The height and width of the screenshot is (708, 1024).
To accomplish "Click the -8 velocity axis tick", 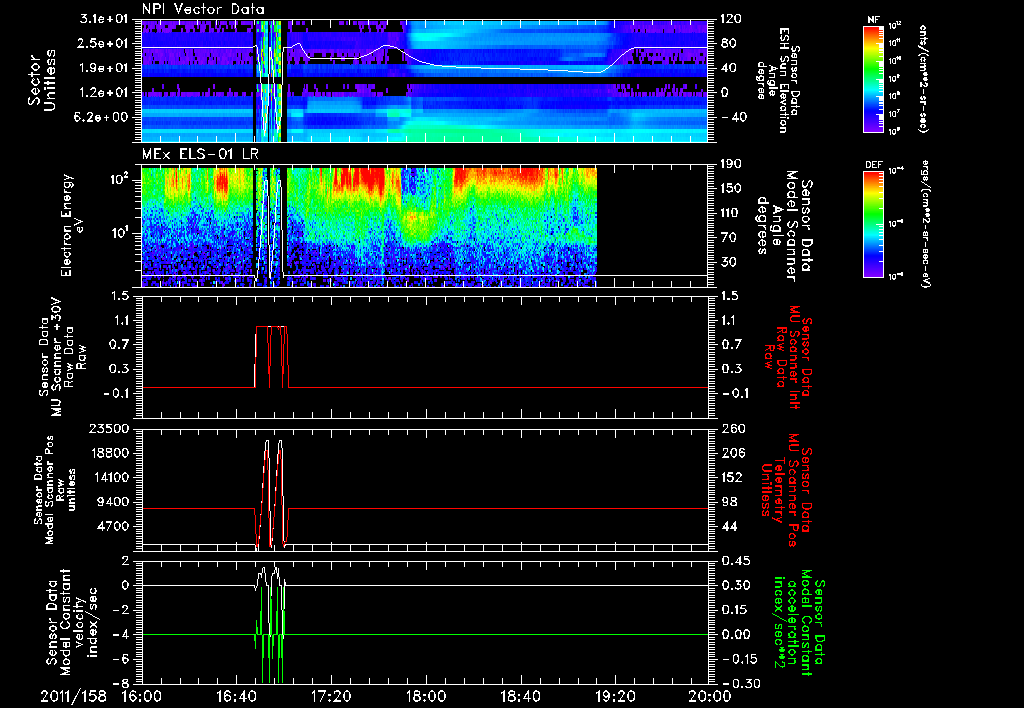I will pyautogui.click(x=121, y=684).
